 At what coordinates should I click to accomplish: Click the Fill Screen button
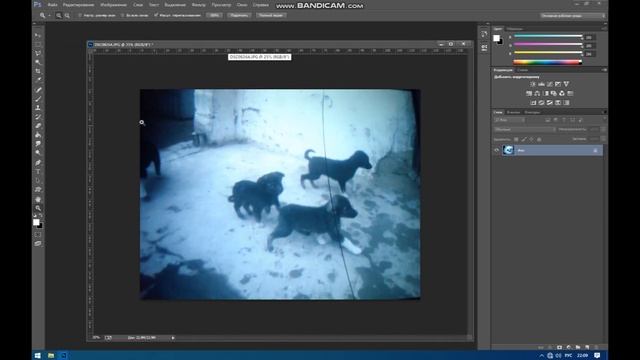click(x=271, y=16)
